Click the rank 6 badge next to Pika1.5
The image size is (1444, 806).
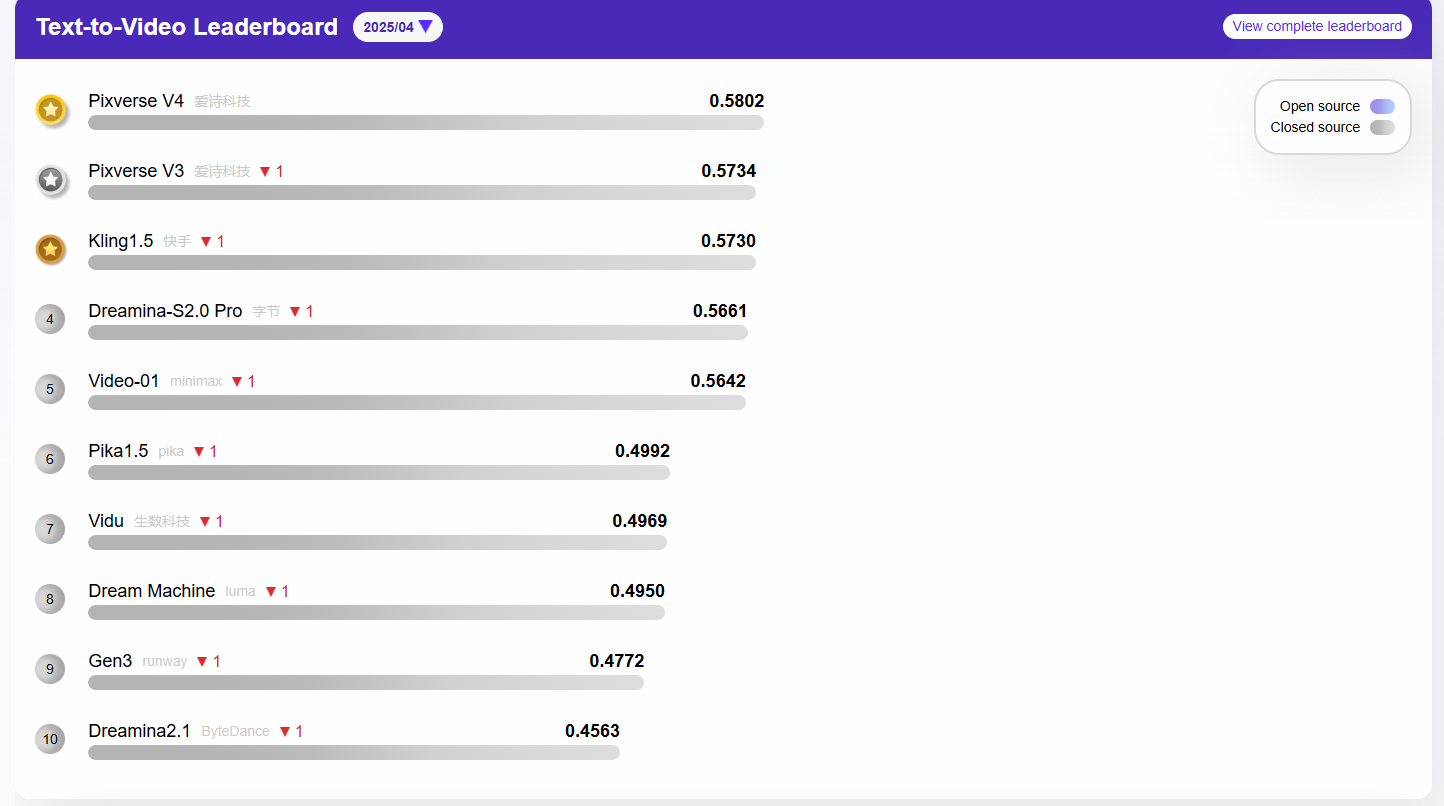coord(50,459)
